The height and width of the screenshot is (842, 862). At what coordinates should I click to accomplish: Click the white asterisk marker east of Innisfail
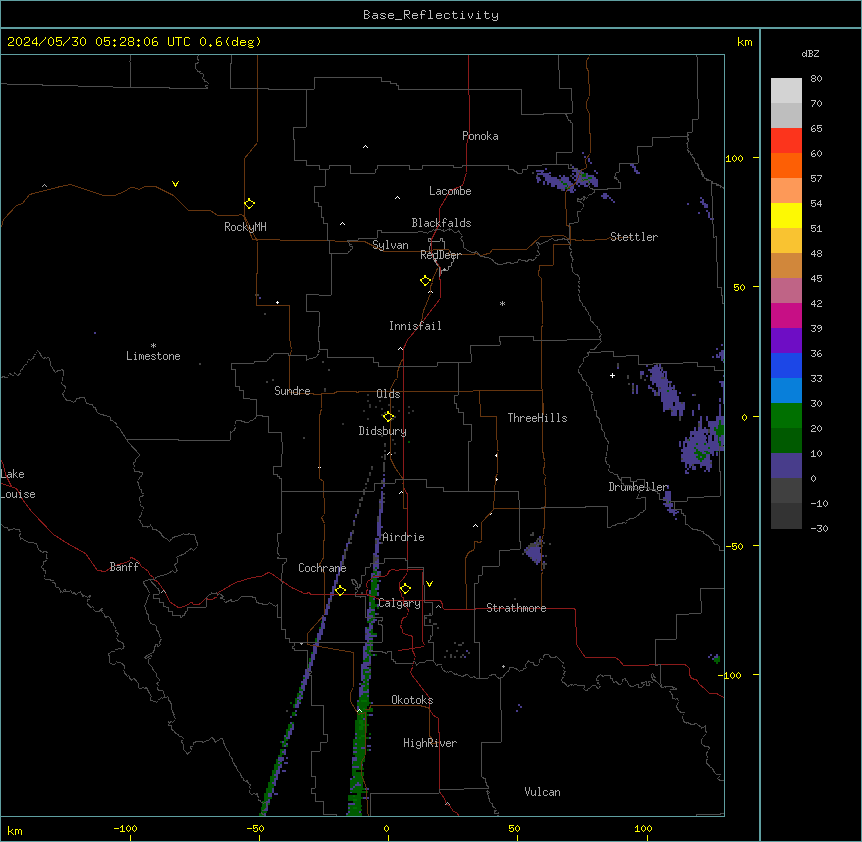(502, 303)
